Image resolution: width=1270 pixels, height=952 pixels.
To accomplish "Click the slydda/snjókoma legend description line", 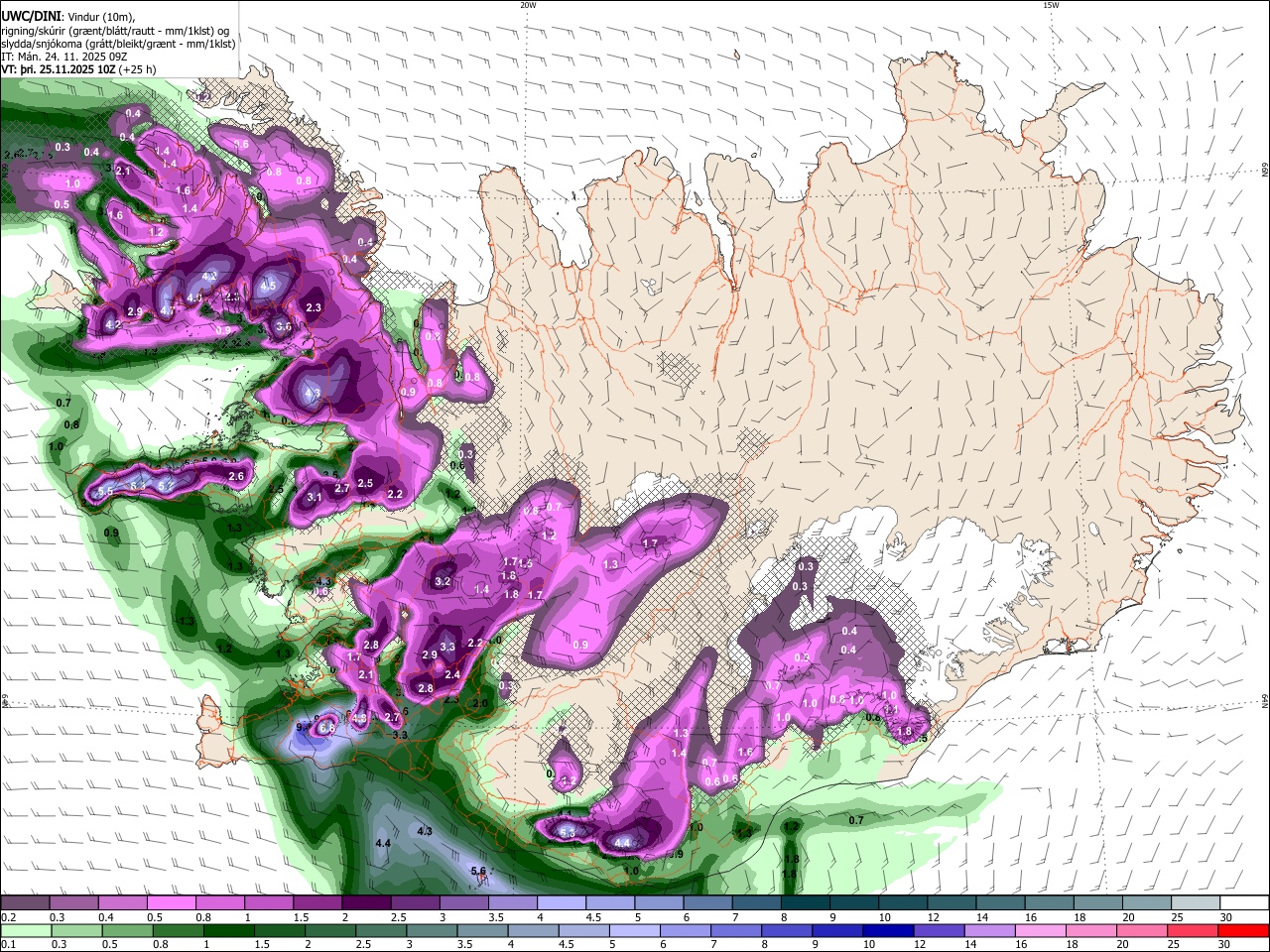I will click(118, 44).
